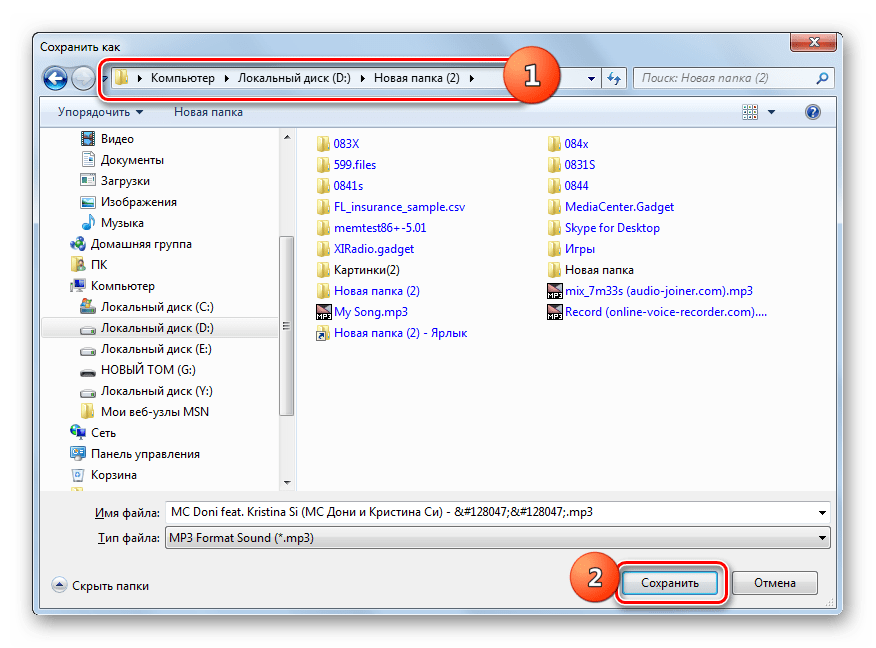Click the Back navigation arrow button
The height and width of the screenshot is (648, 876).
pyautogui.click(x=56, y=78)
